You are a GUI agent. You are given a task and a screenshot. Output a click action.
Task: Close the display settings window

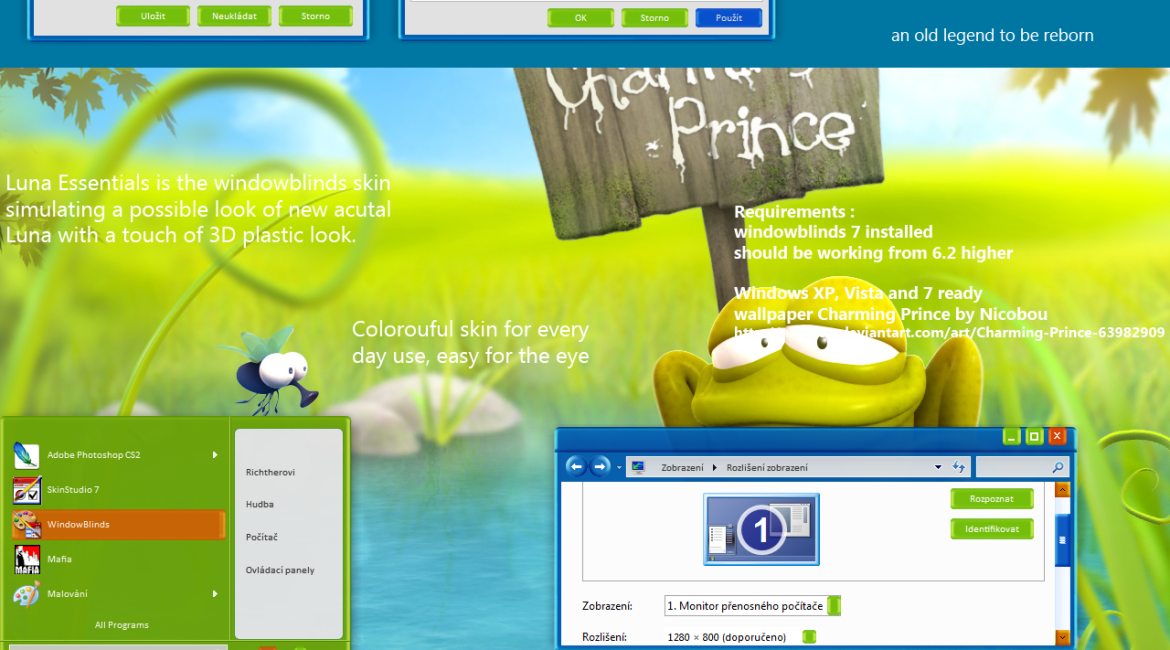[1057, 437]
